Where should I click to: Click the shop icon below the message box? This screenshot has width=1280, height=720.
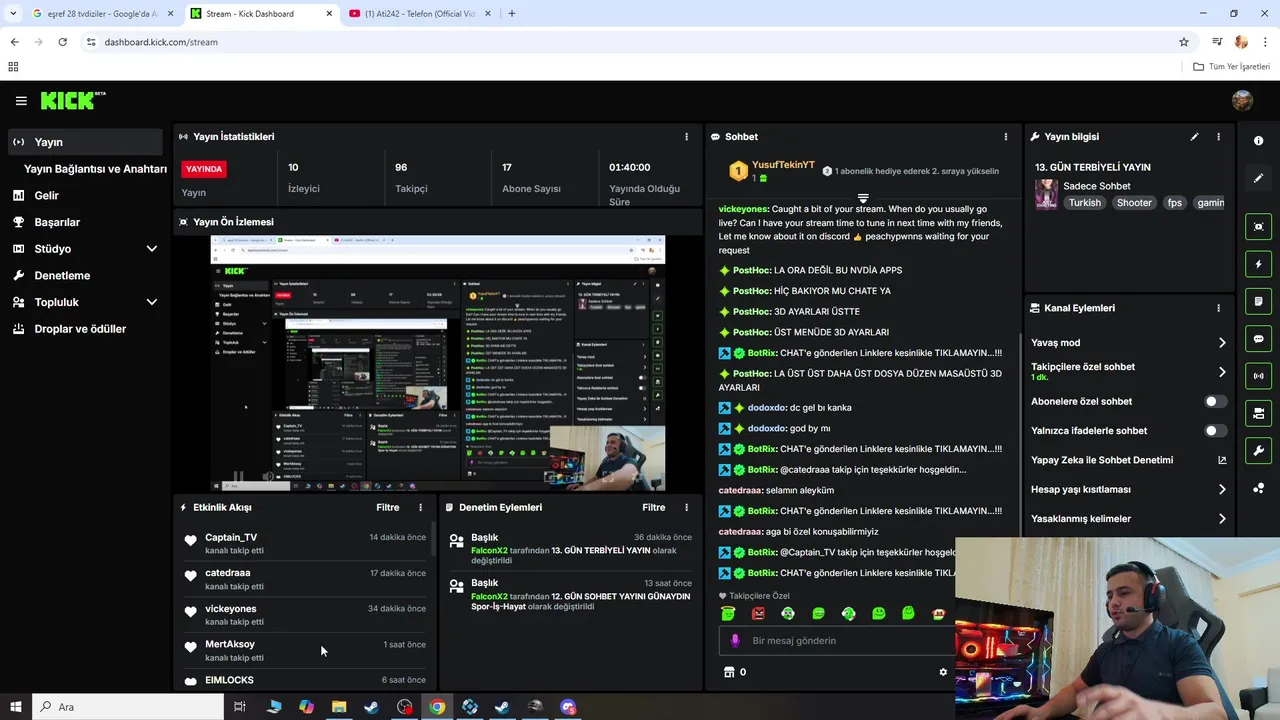point(728,672)
